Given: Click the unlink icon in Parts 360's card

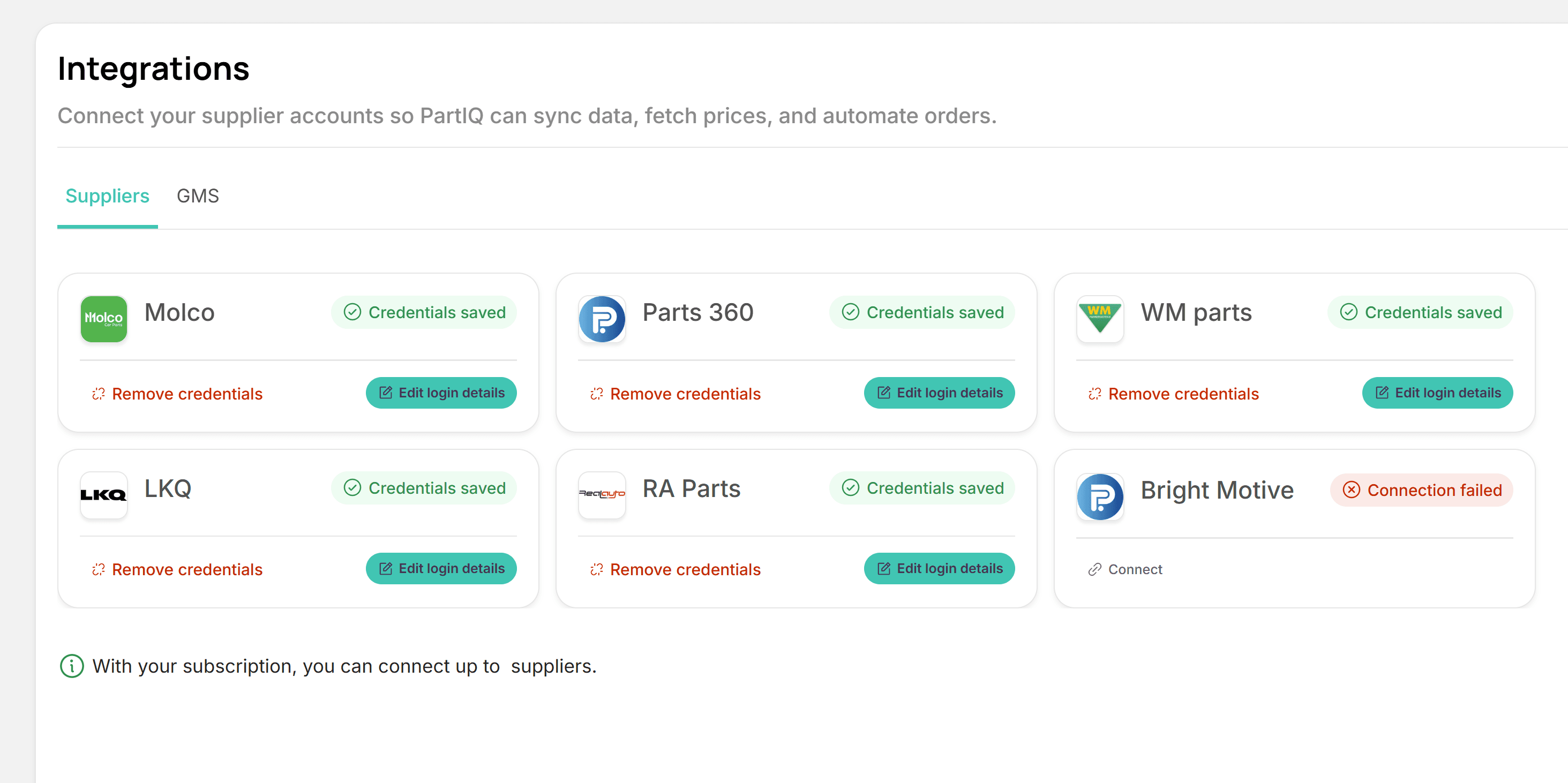Looking at the screenshot, I should (597, 394).
